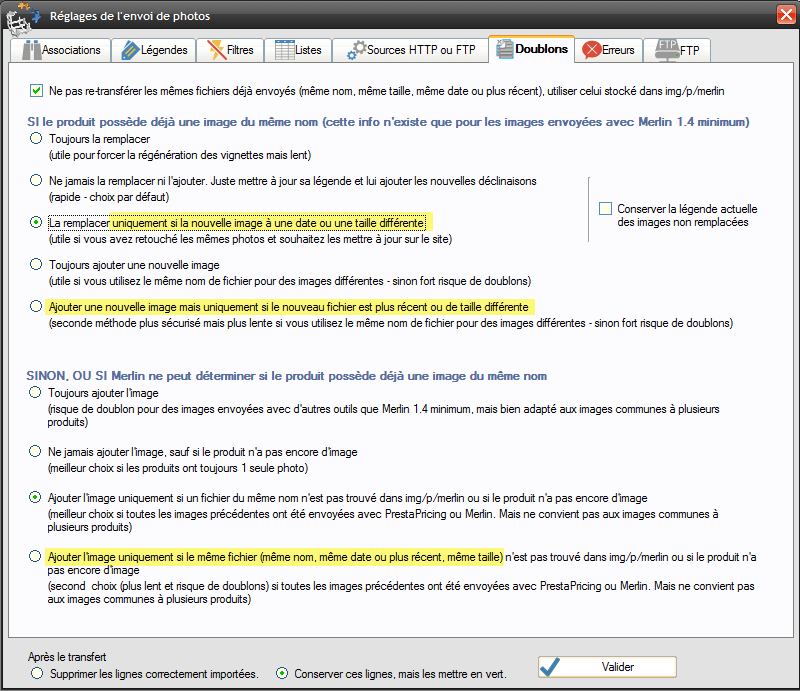Image resolution: width=800 pixels, height=691 pixels.
Task: Click the gear icon for Sources HTTP ou FTP
Action: pyautogui.click(x=356, y=50)
